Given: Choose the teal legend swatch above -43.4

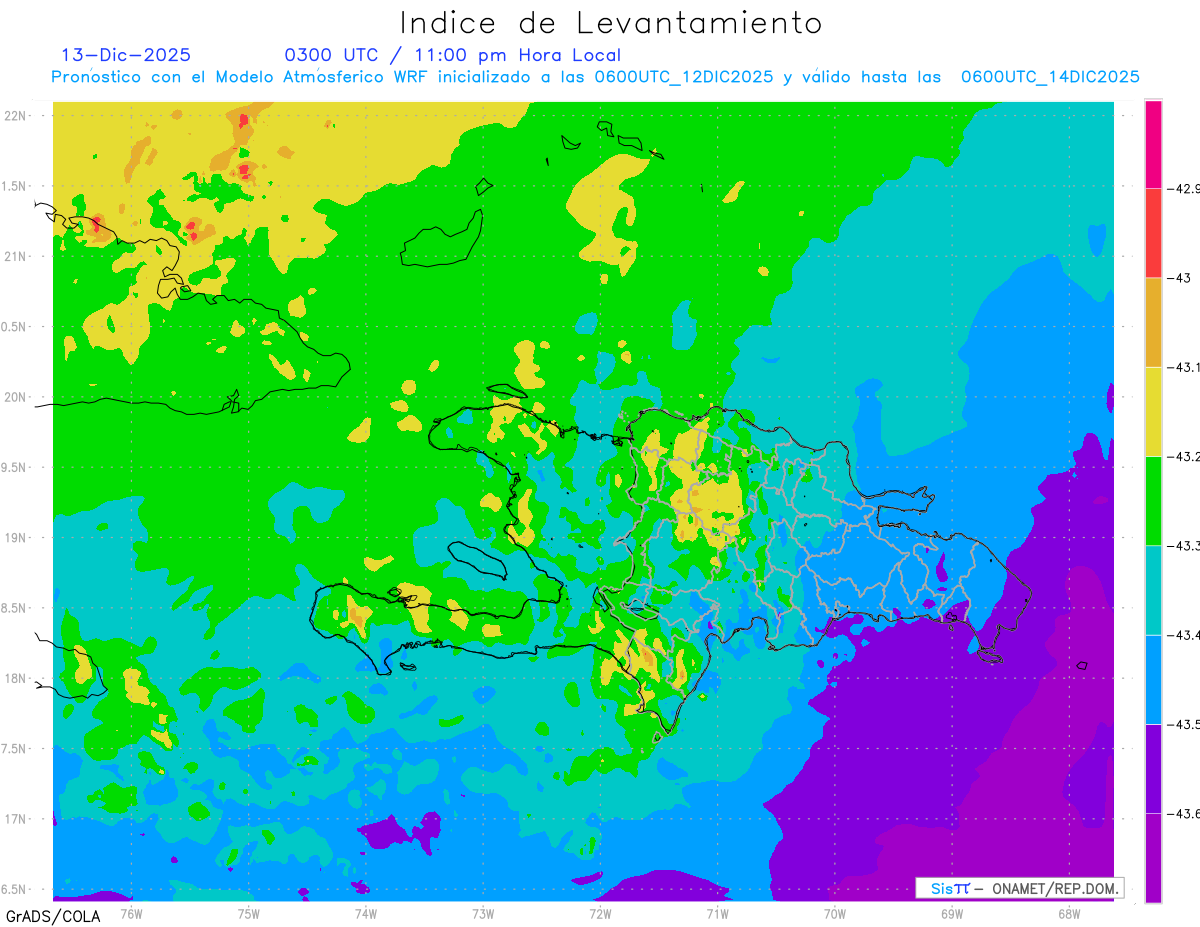Looking at the screenshot, I should (x=1153, y=590).
